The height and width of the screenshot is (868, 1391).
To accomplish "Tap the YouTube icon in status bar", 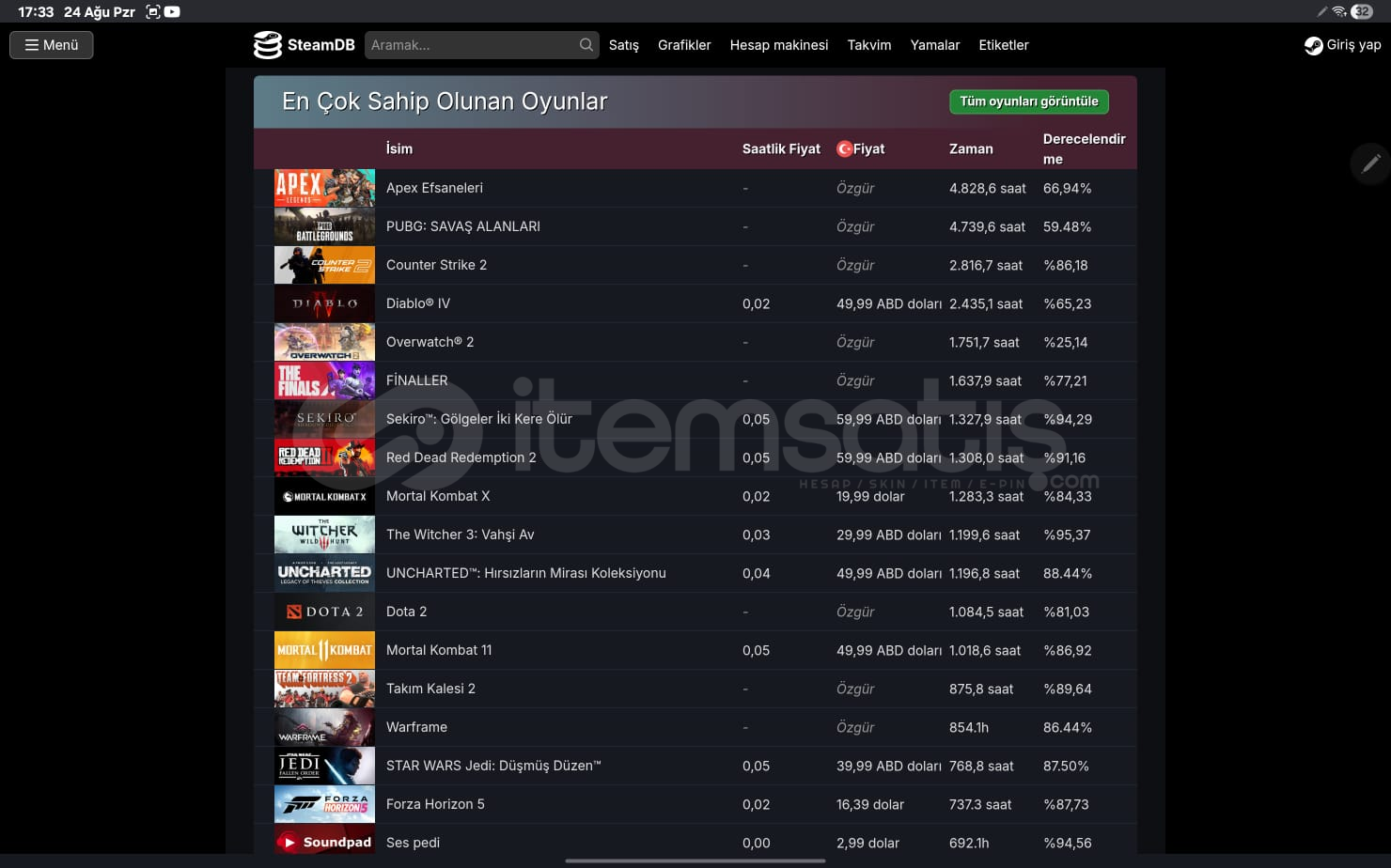I will click(172, 11).
